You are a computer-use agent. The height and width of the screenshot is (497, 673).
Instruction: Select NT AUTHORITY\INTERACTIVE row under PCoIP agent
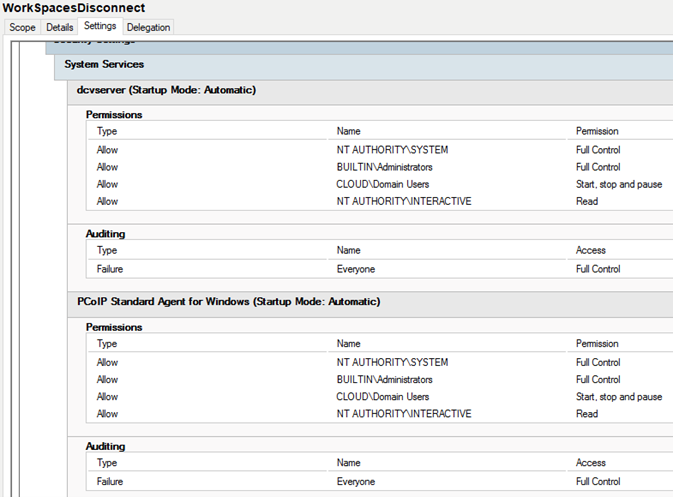(380, 414)
